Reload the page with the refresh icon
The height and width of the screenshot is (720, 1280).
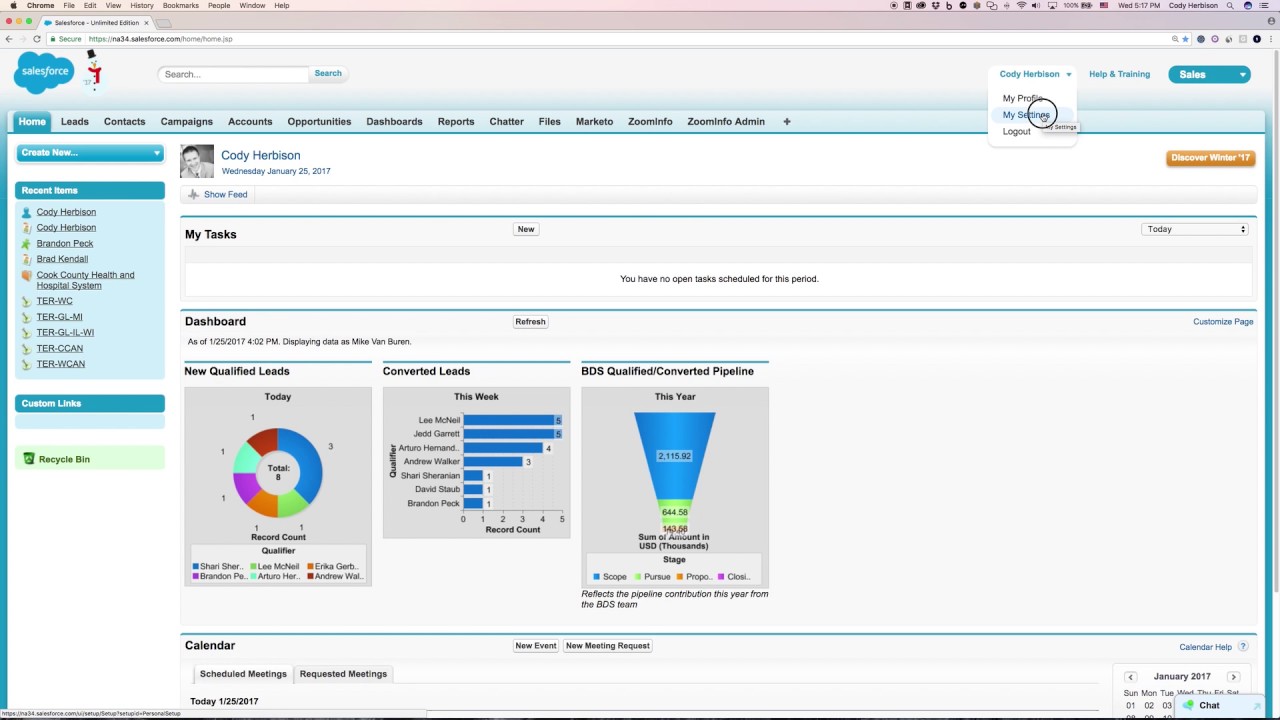pos(37,39)
